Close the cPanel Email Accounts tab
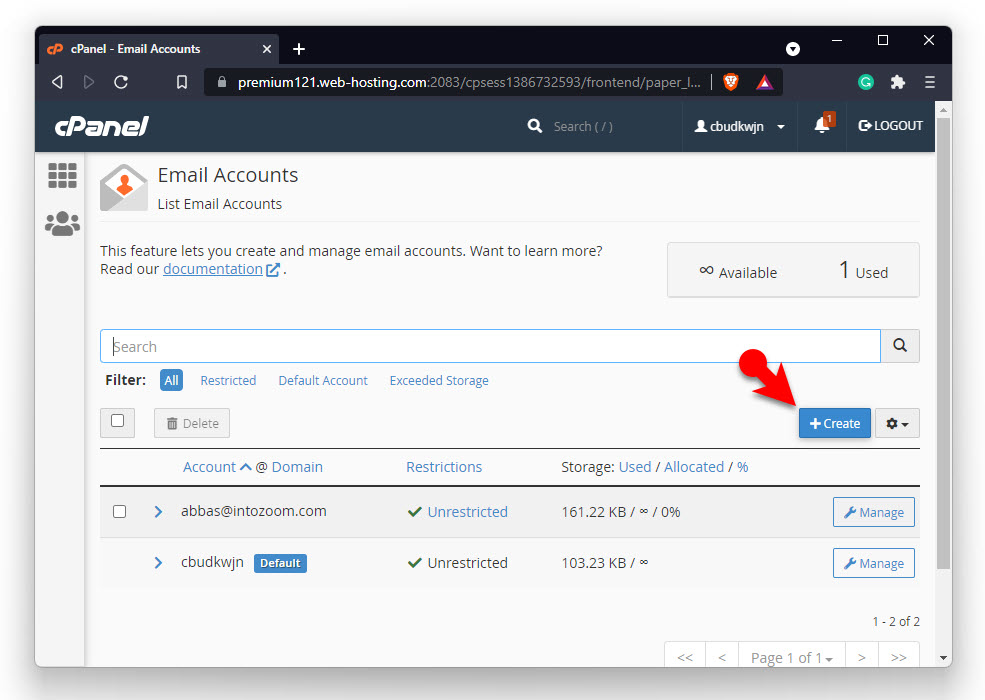 tap(267, 49)
